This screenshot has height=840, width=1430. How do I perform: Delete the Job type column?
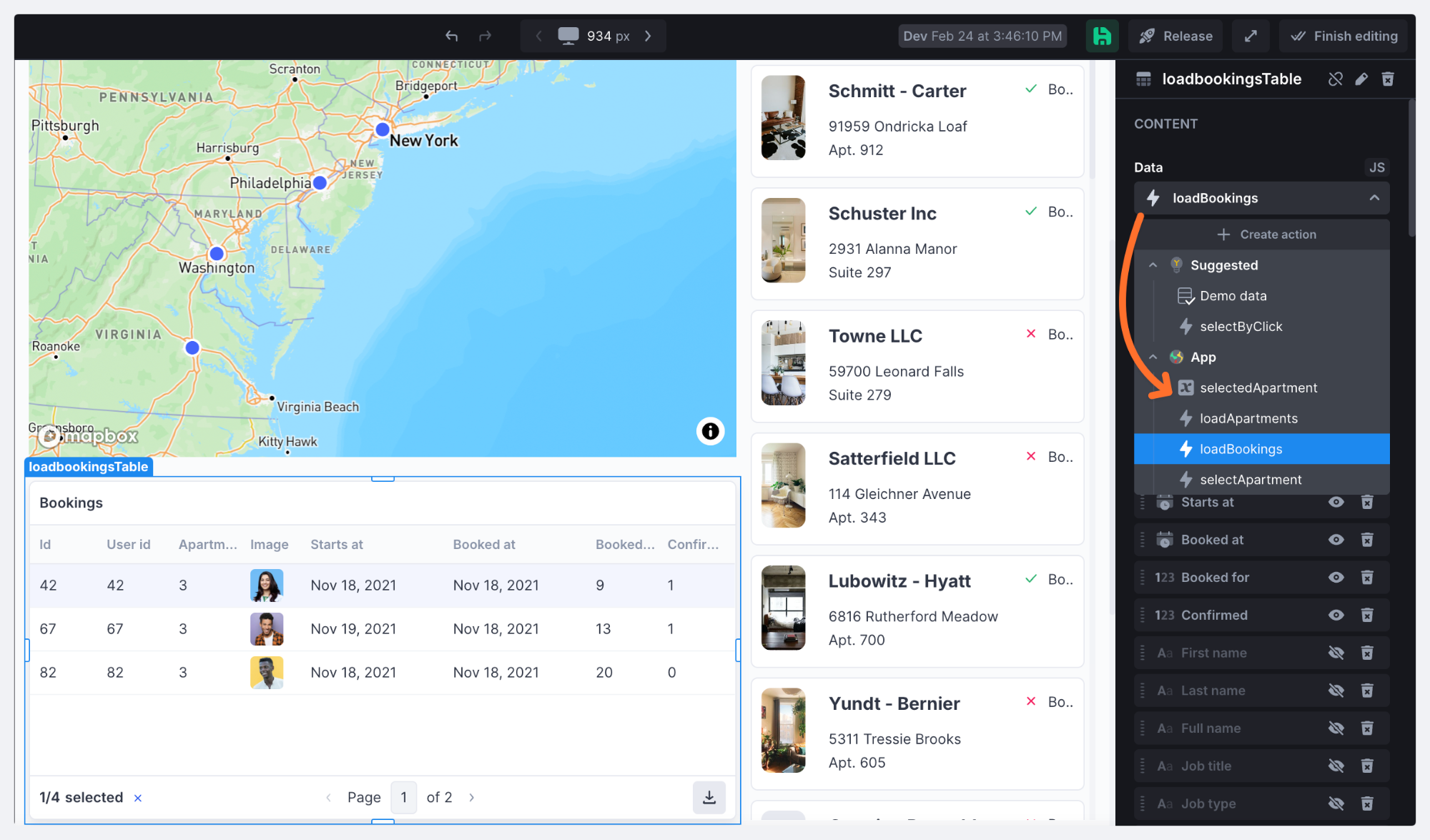pyautogui.click(x=1367, y=804)
